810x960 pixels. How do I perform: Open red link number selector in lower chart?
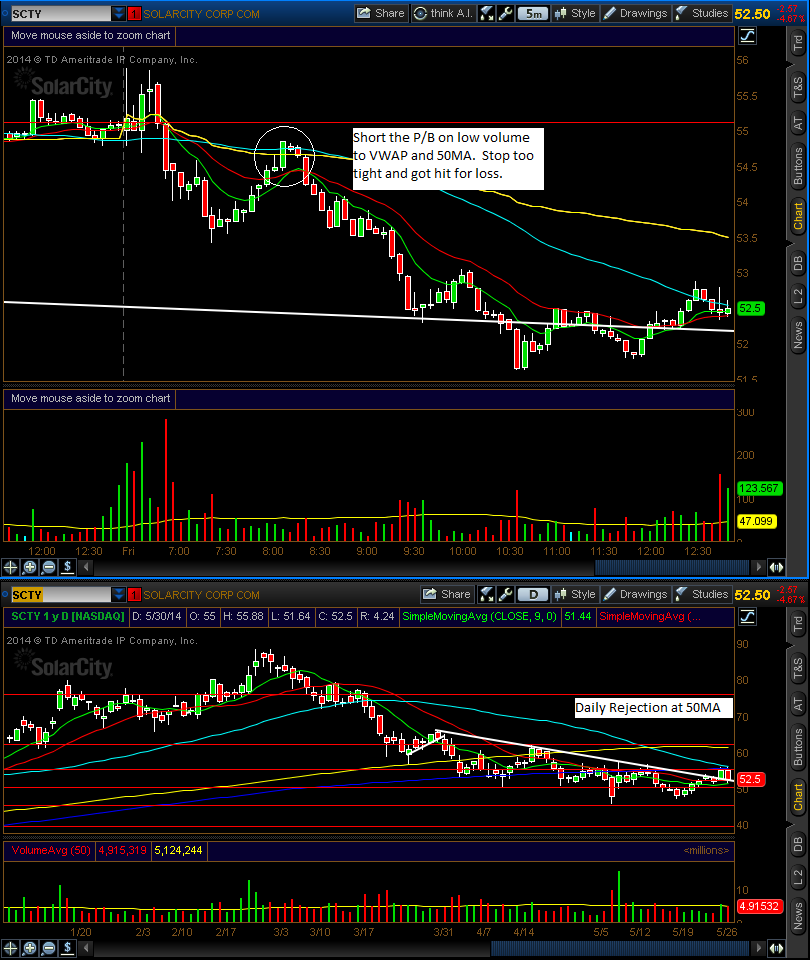134,594
